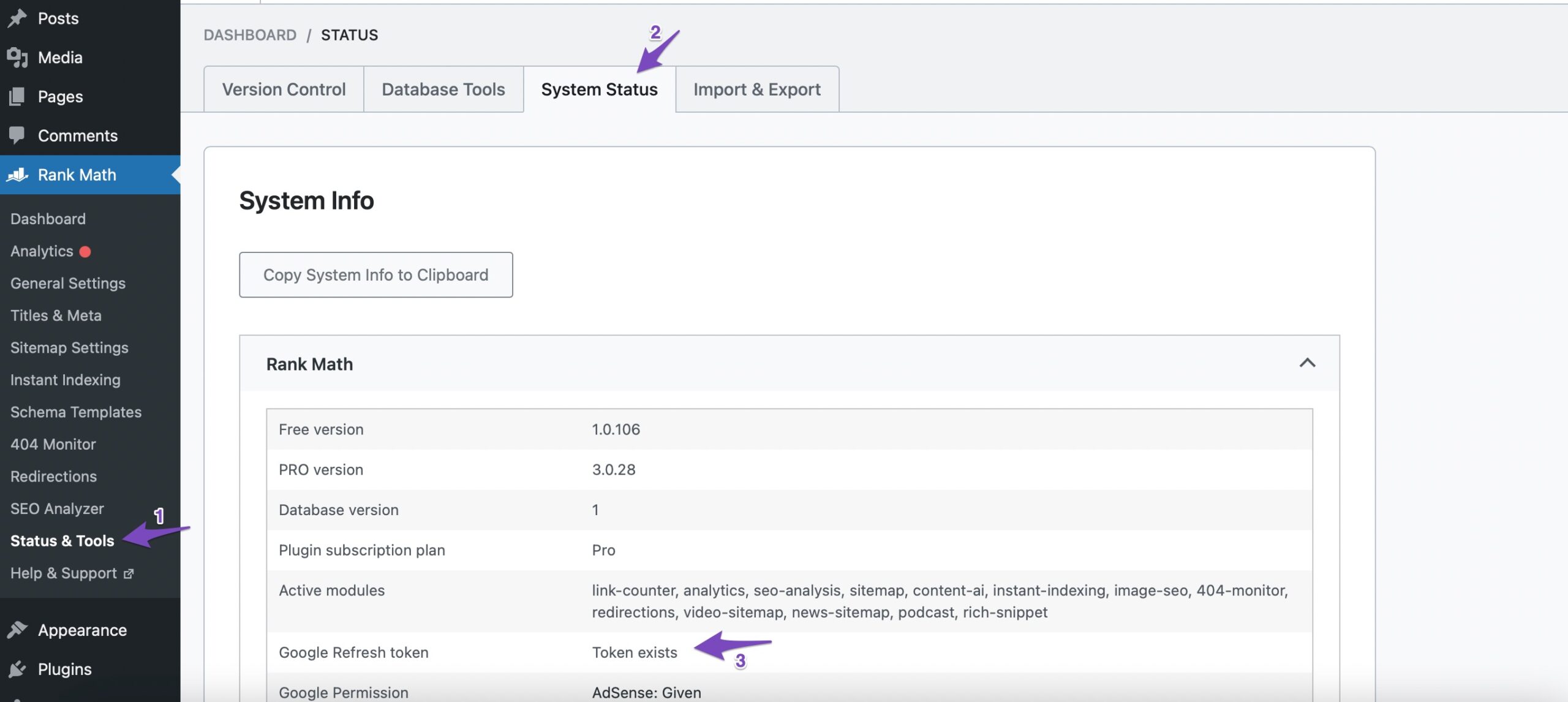Open Redirections page
The height and width of the screenshot is (702, 1568).
pyautogui.click(x=54, y=476)
